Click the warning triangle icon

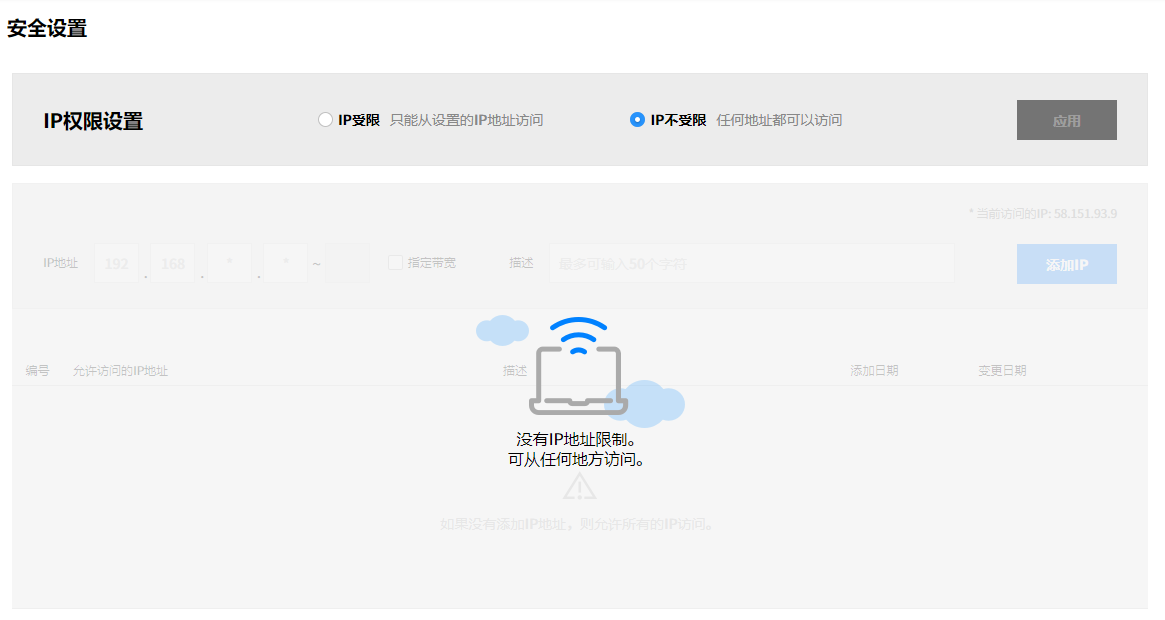(579, 487)
